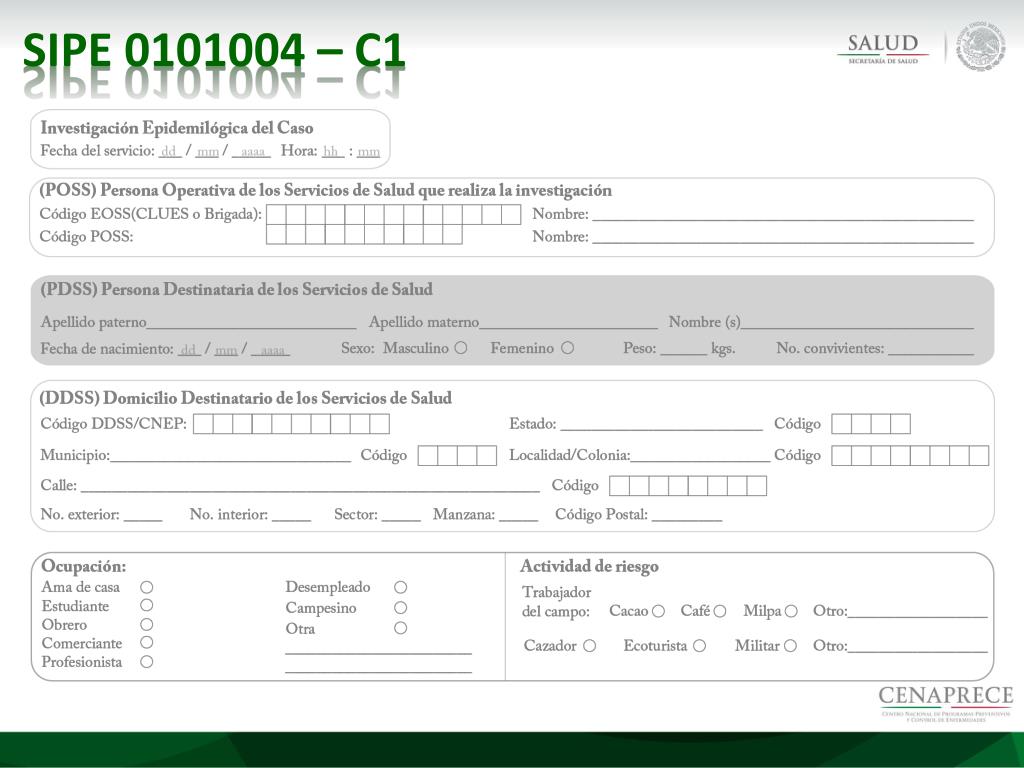Image resolution: width=1024 pixels, height=768 pixels.
Task: Select the Militar risk activity option
Action: (790, 646)
